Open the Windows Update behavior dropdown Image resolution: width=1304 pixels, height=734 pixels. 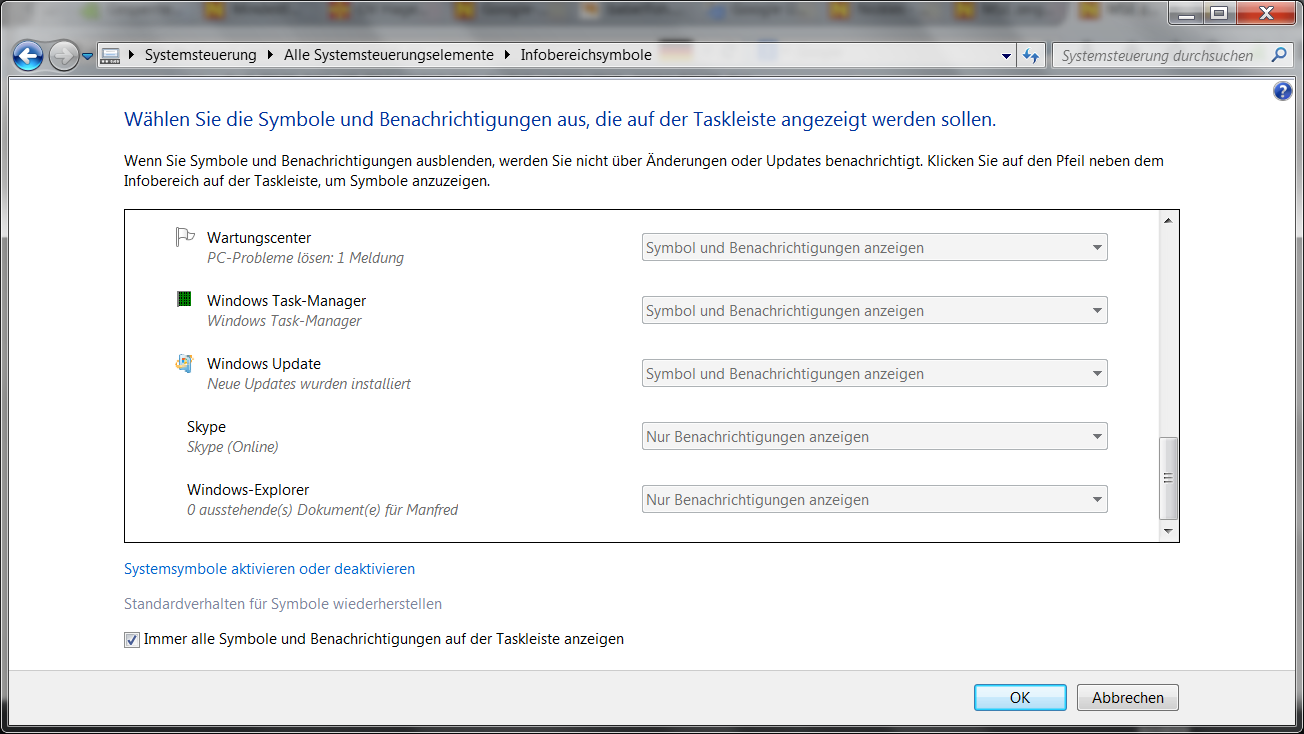(x=874, y=373)
